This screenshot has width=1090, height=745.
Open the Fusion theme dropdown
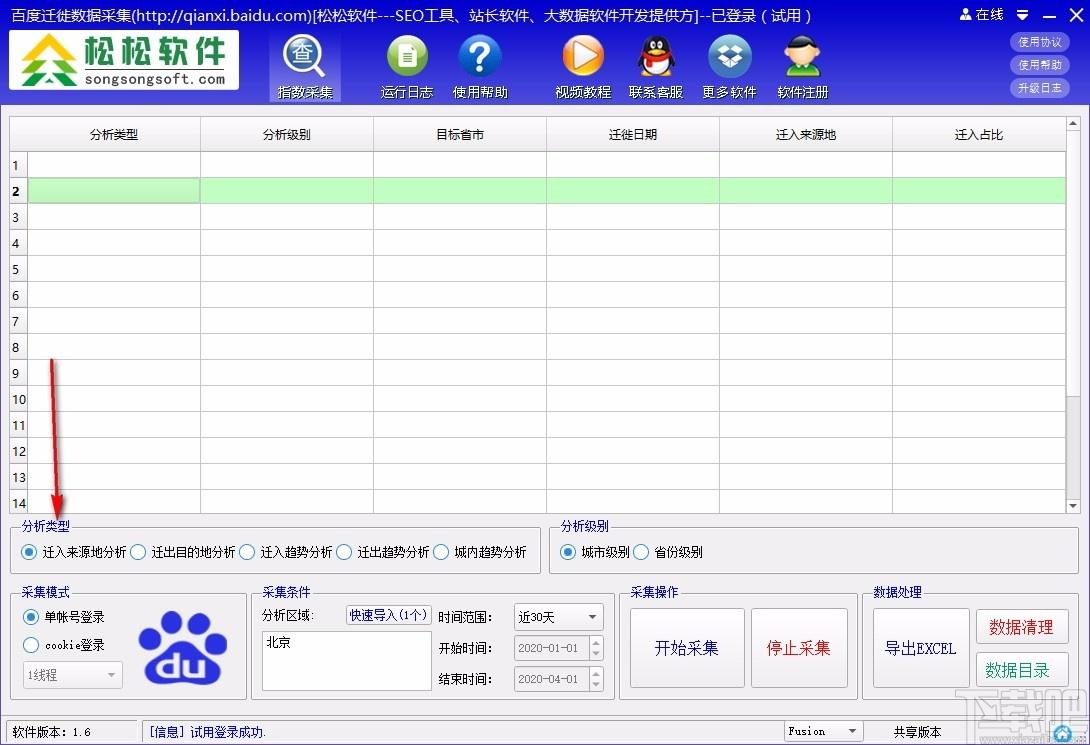click(x=823, y=731)
